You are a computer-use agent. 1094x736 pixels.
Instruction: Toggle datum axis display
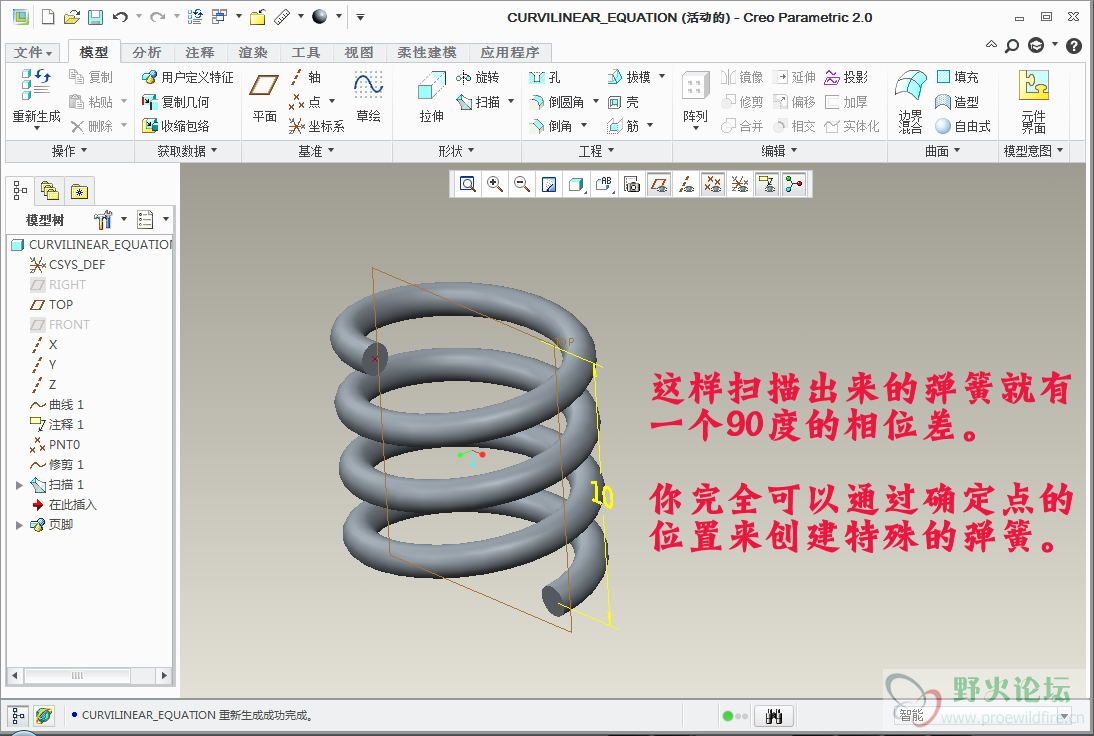[686, 184]
